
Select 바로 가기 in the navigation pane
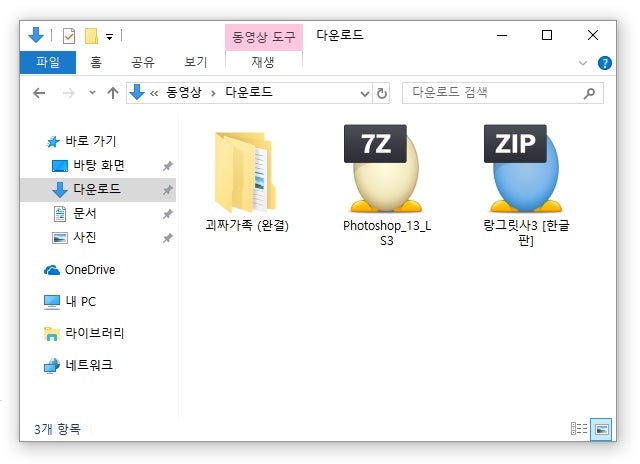coord(91,141)
